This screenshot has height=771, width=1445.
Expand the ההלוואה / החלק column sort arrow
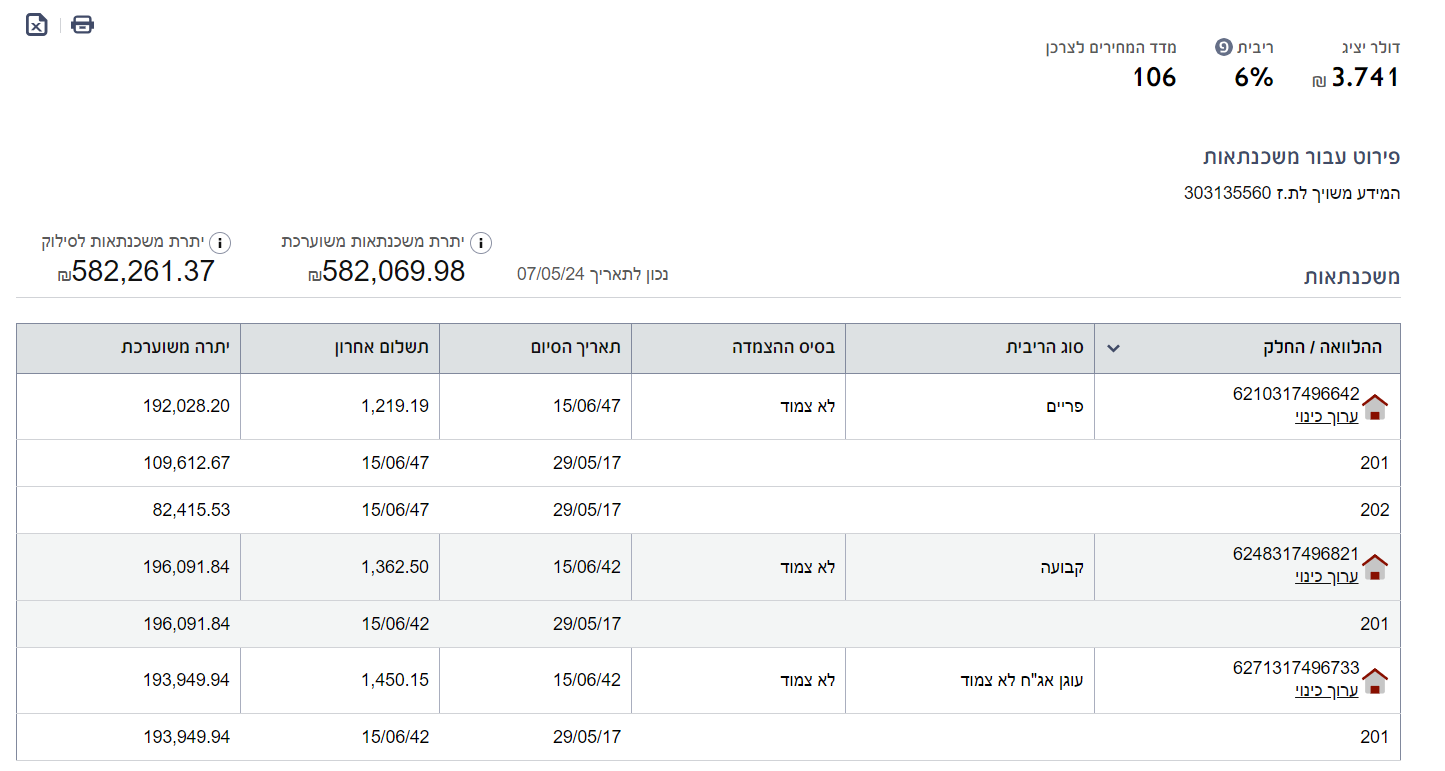1113,349
